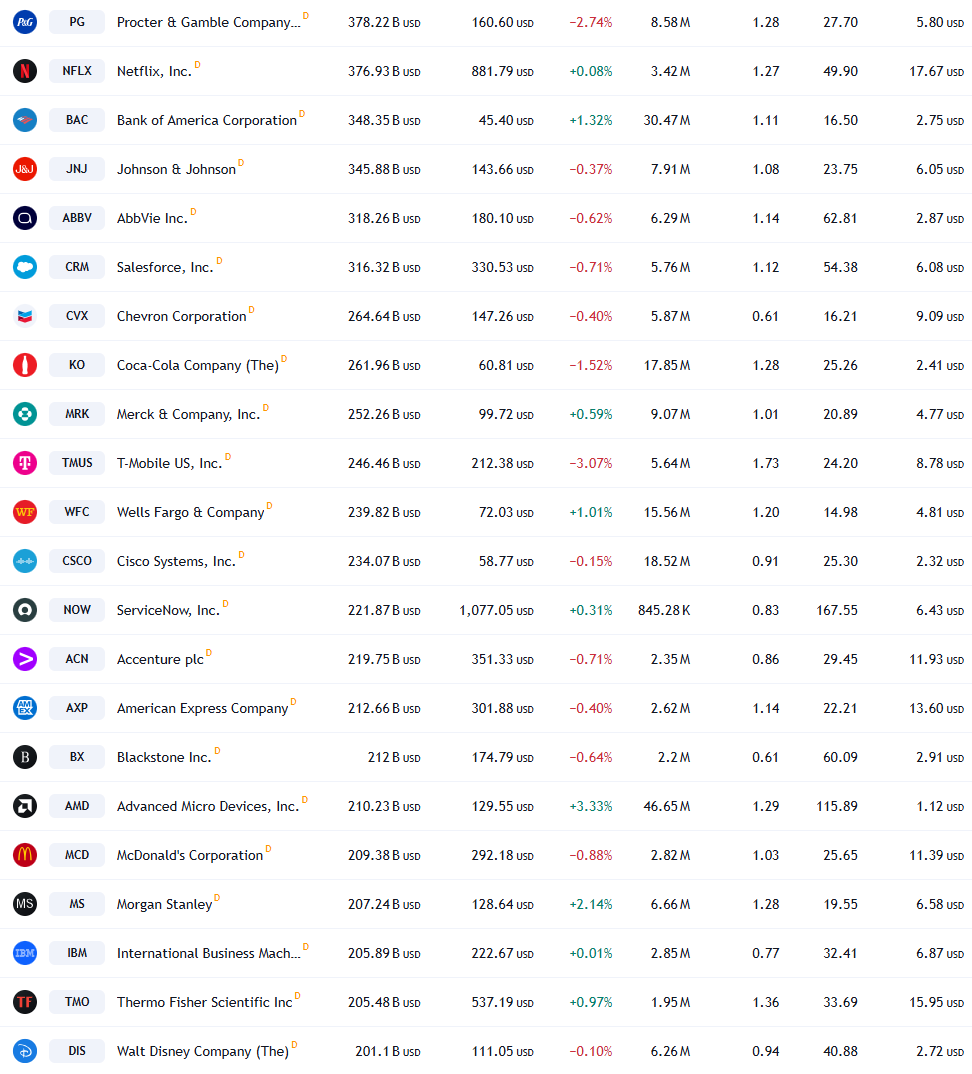The image size is (972, 1074).
Task: Open the Walt Disney Company (The) link
Action: pyautogui.click(x=203, y=1051)
